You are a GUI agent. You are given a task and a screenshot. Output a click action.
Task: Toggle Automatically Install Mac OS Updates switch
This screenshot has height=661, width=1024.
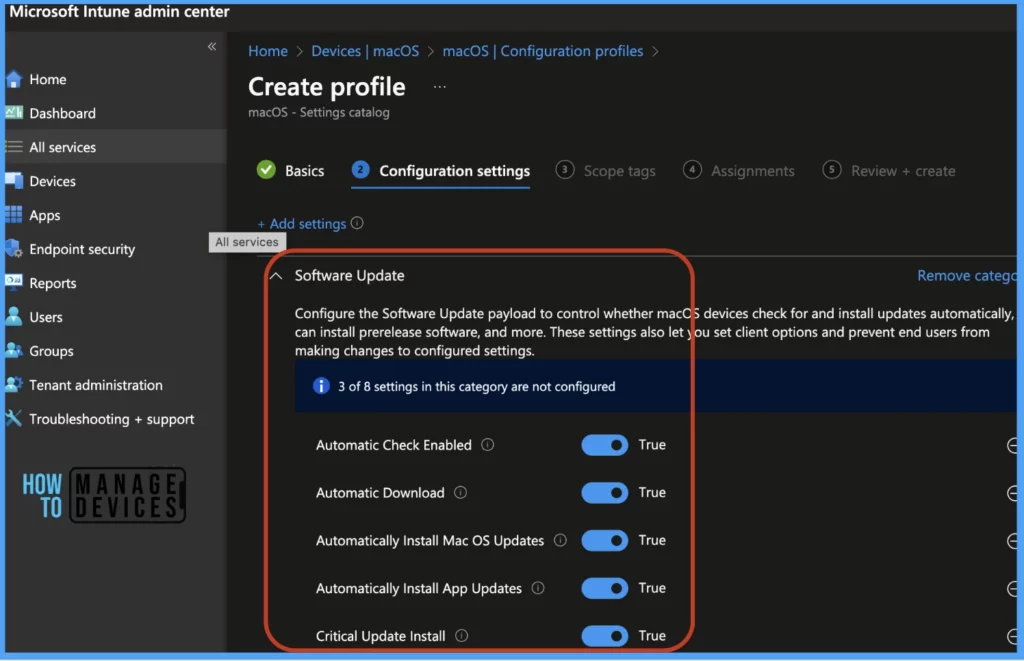point(605,541)
